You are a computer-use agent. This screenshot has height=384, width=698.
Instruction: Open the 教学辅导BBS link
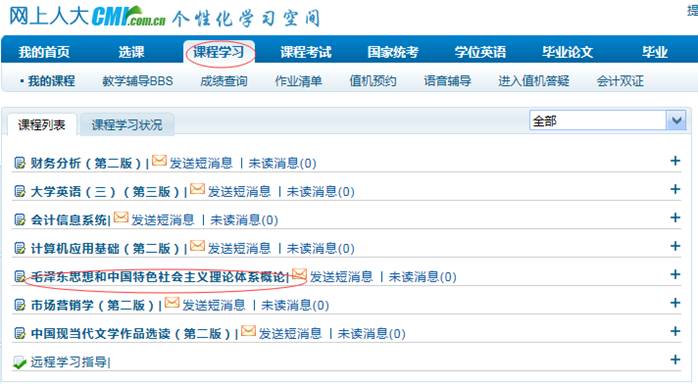(x=138, y=81)
